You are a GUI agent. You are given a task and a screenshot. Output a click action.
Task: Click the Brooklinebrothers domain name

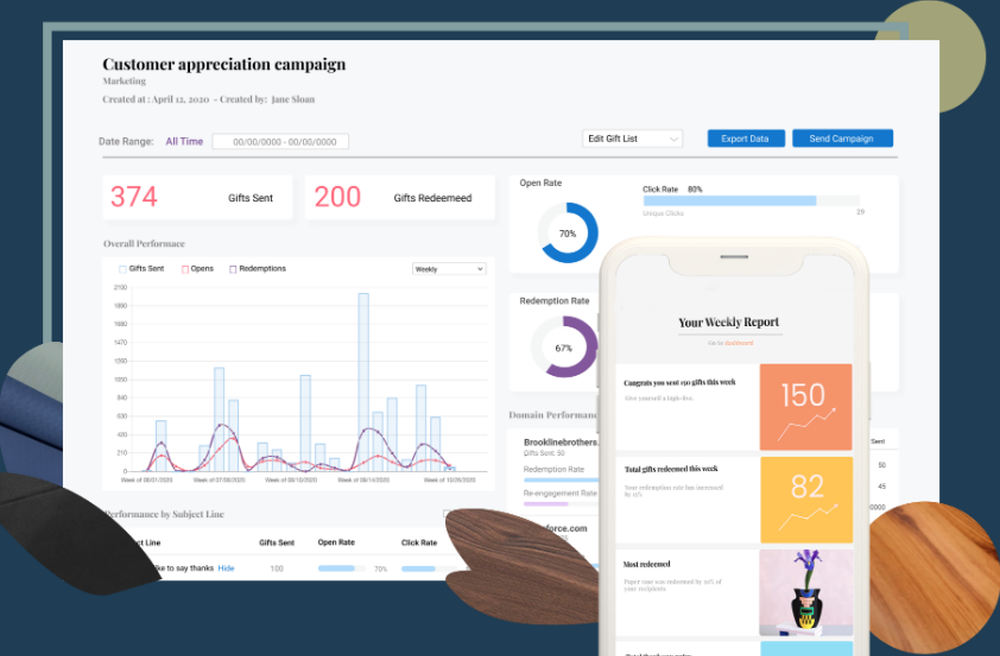point(561,442)
